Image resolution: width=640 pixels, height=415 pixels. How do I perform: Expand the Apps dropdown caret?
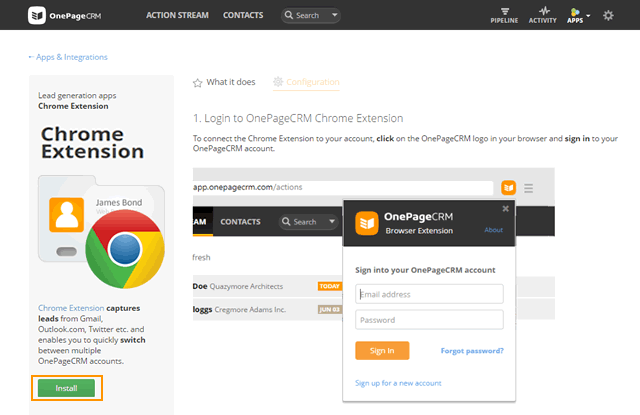588,16
